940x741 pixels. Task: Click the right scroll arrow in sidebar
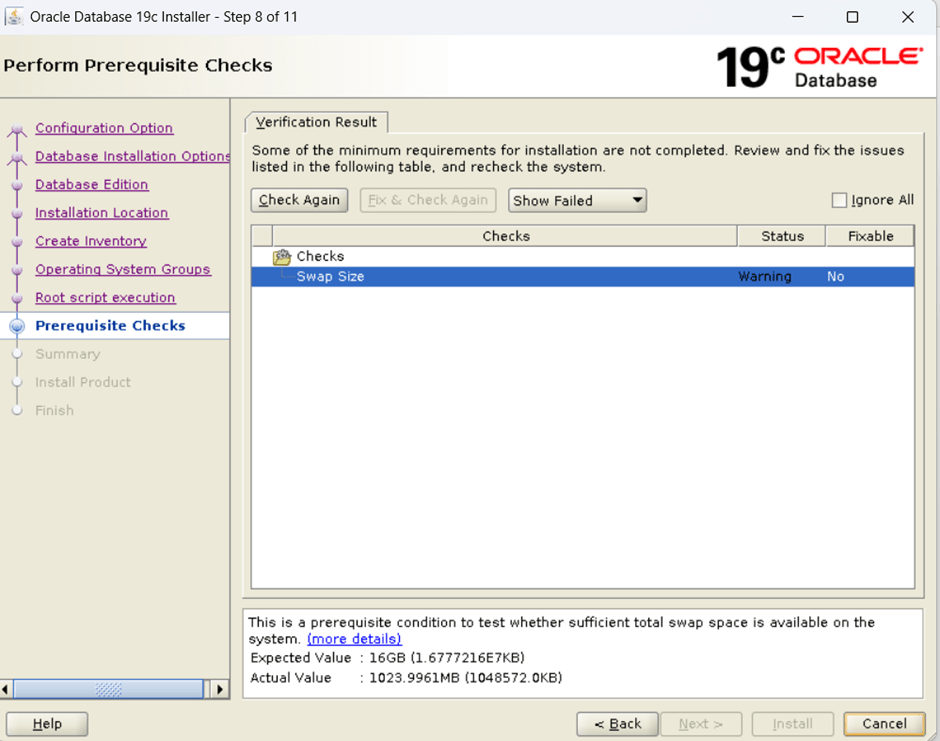[x=221, y=689]
